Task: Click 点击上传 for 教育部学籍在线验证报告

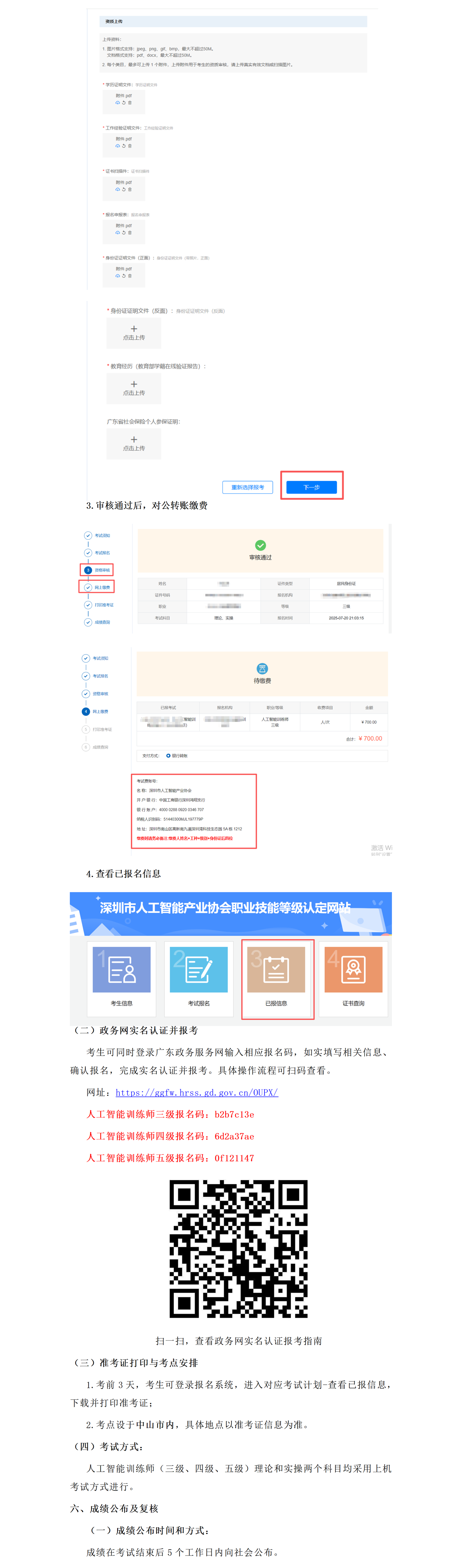Action: point(134,388)
